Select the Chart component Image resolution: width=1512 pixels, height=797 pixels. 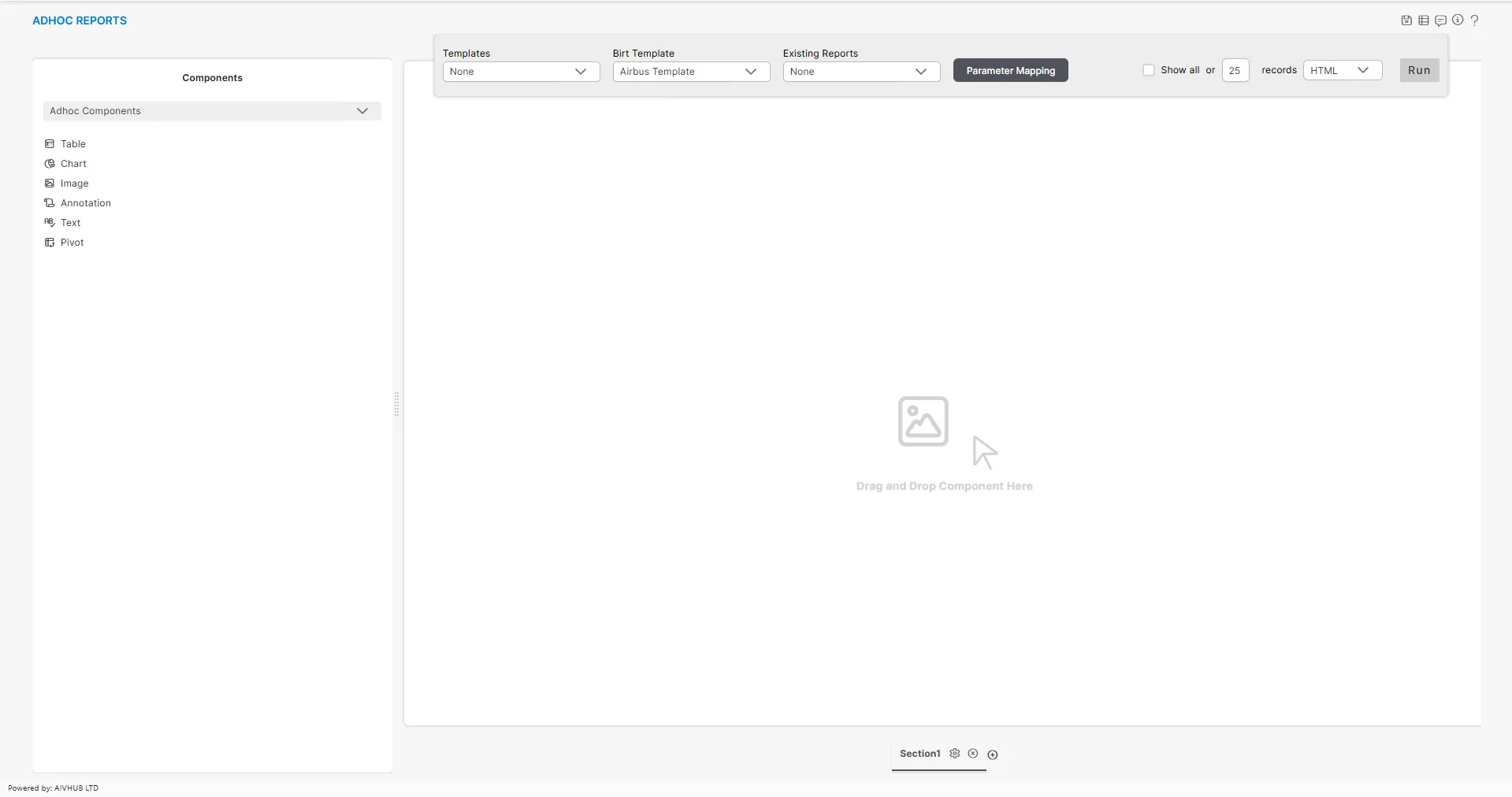tap(73, 164)
